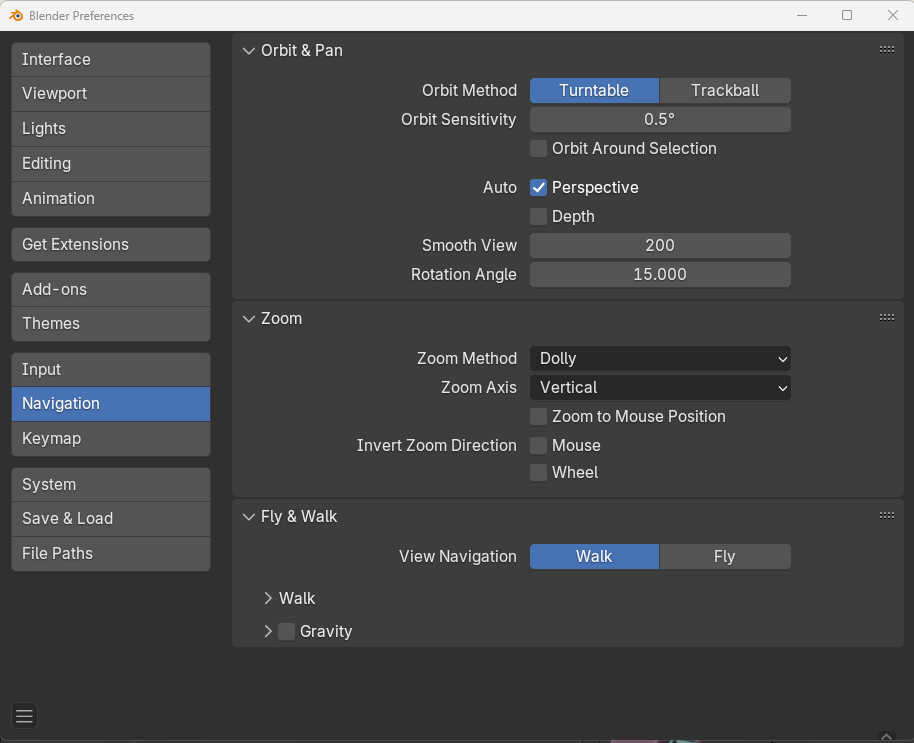Image resolution: width=914 pixels, height=743 pixels.
Task: Open the Zoom Axis Vertical dropdown
Action: tap(660, 388)
